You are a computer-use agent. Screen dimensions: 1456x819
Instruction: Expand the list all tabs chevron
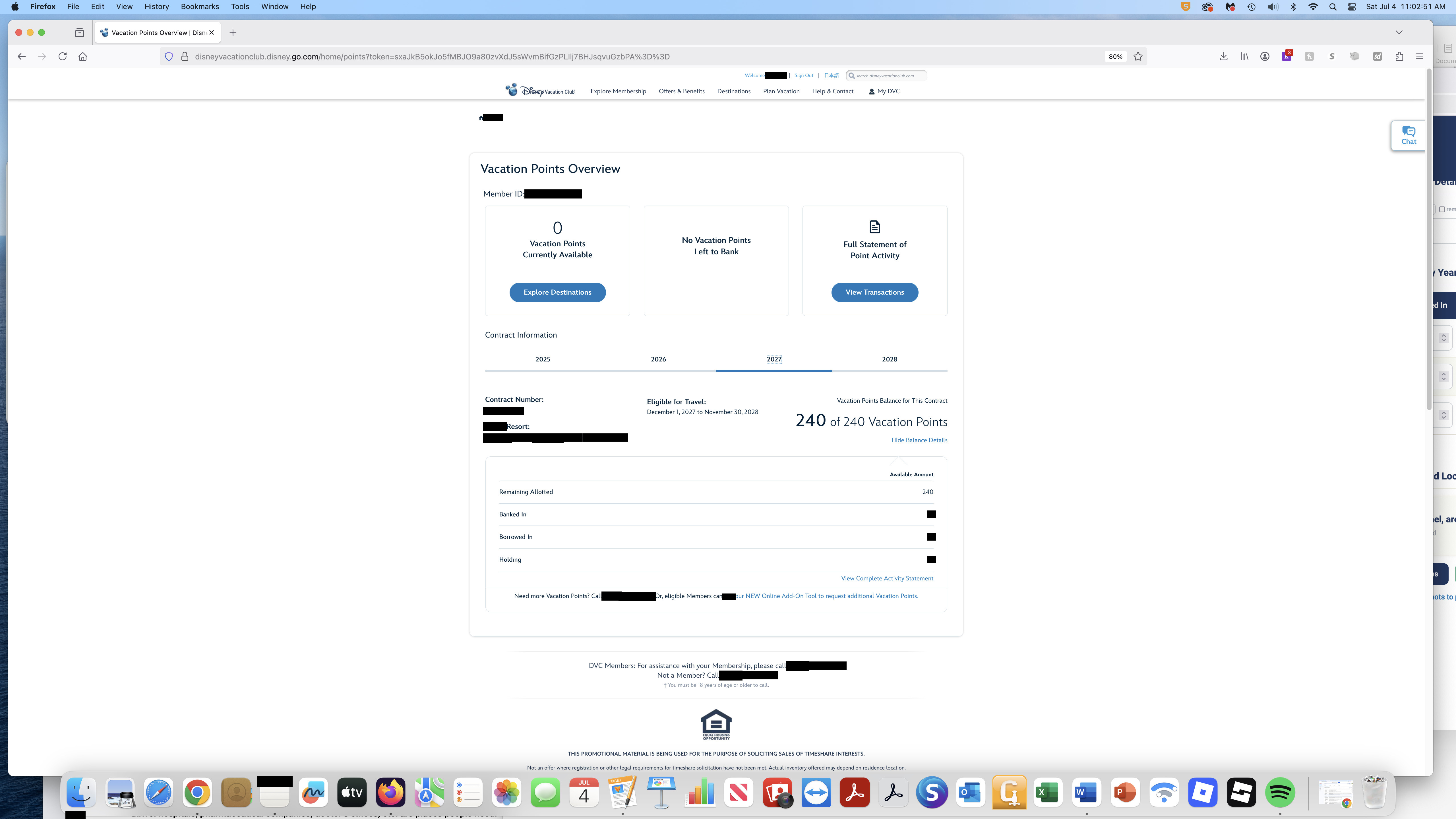1399,33
